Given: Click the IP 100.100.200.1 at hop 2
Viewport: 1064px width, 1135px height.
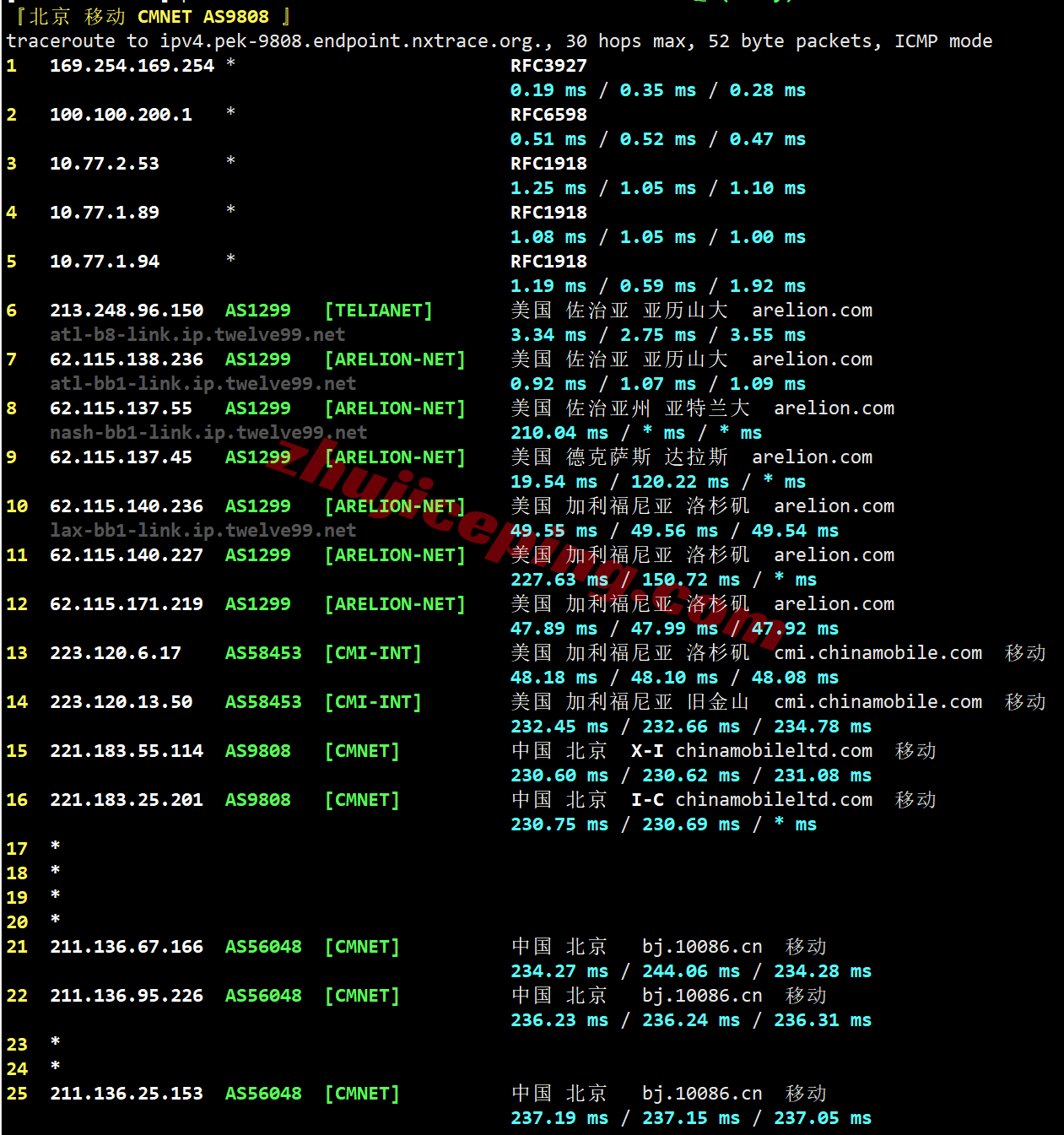Looking at the screenshot, I should pyautogui.click(x=121, y=115).
